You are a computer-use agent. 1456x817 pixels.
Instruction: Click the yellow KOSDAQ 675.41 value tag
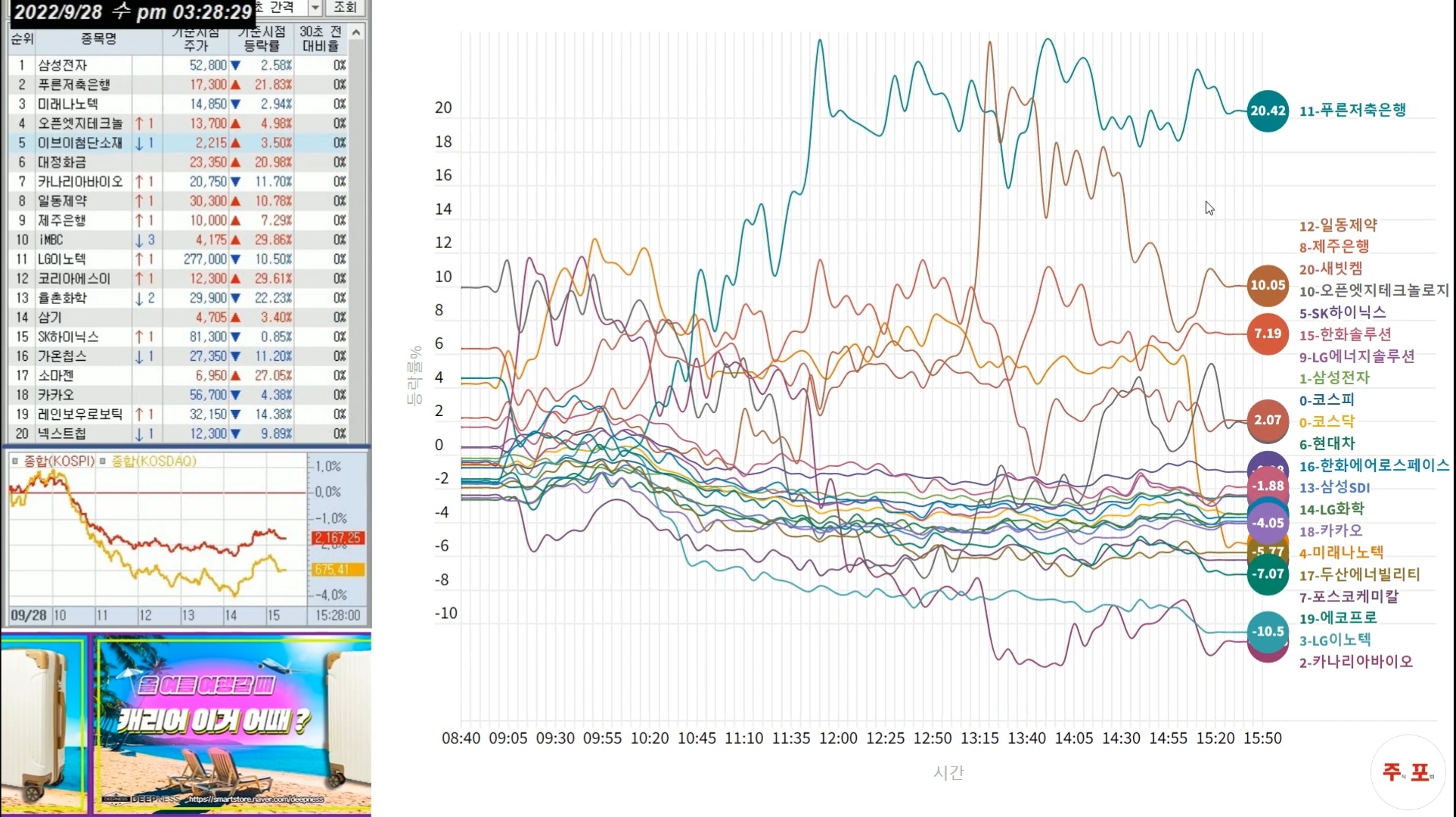coord(338,570)
